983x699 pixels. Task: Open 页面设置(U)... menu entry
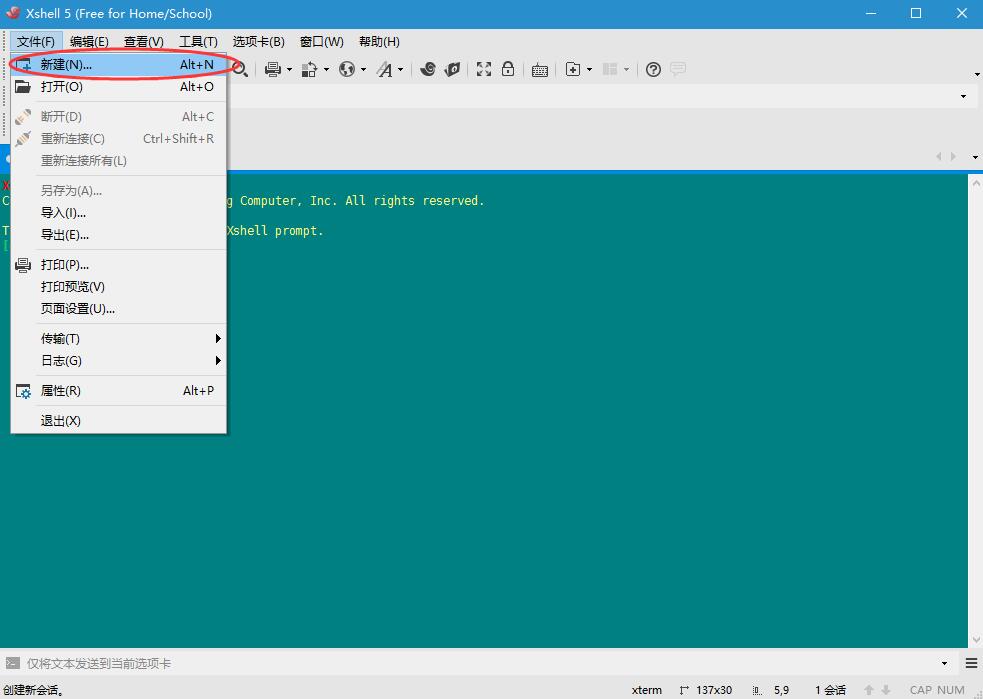[x=118, y=308]
